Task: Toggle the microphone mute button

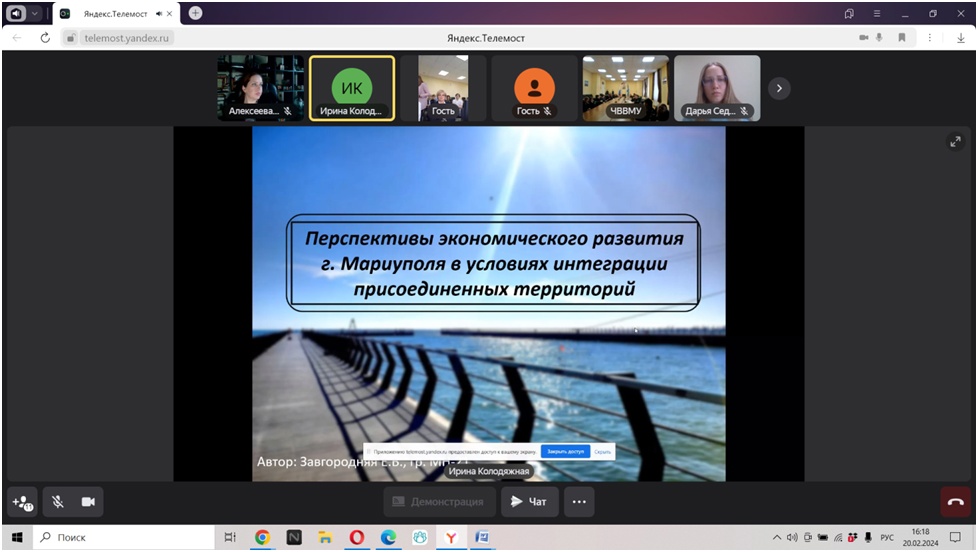Action: tap(59, 502)
